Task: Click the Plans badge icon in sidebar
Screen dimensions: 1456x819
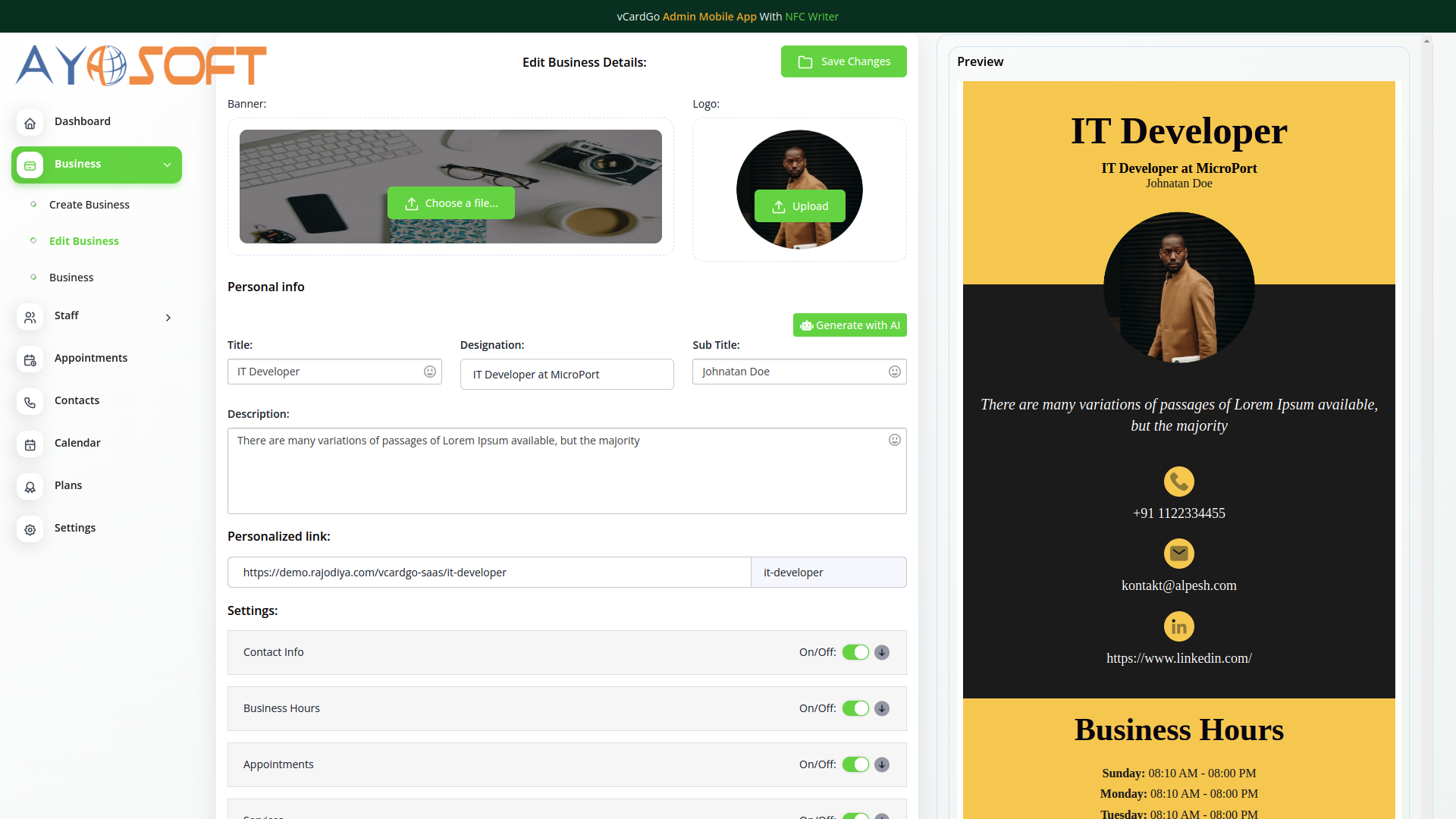Action: coord(30,488)
